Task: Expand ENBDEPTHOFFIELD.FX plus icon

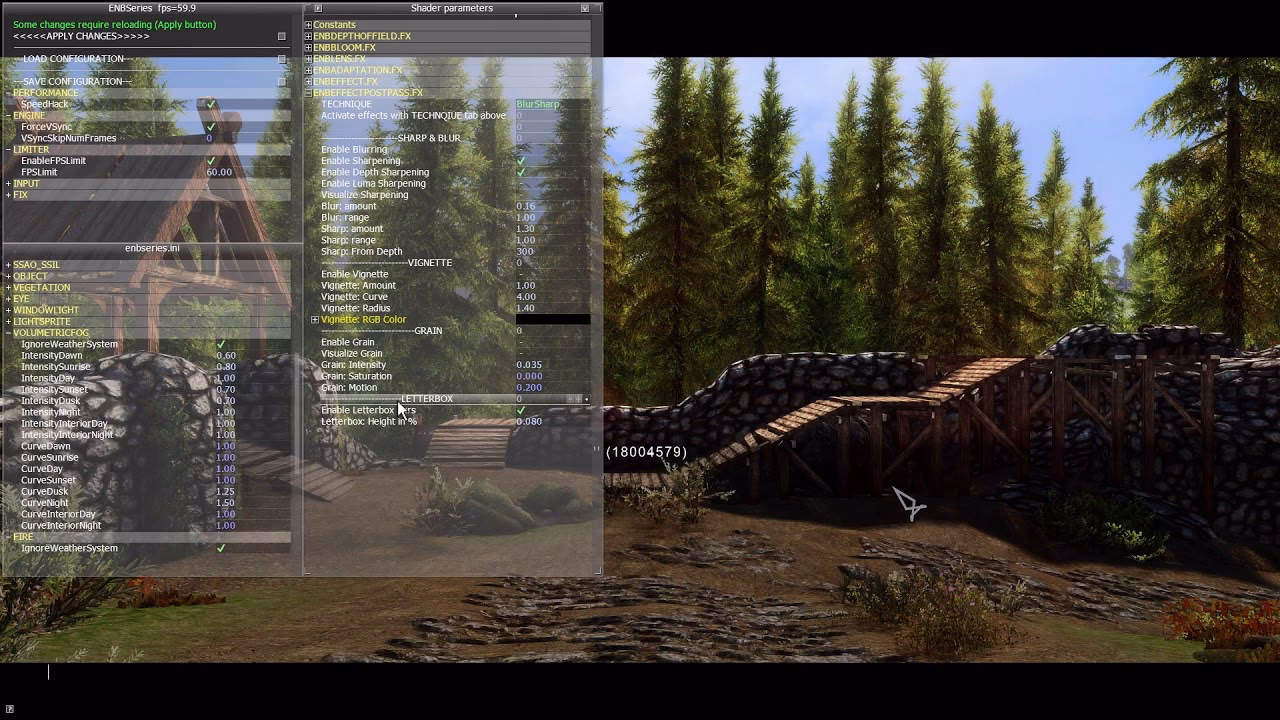Action: pyautogui.click(x=309, y=36)
